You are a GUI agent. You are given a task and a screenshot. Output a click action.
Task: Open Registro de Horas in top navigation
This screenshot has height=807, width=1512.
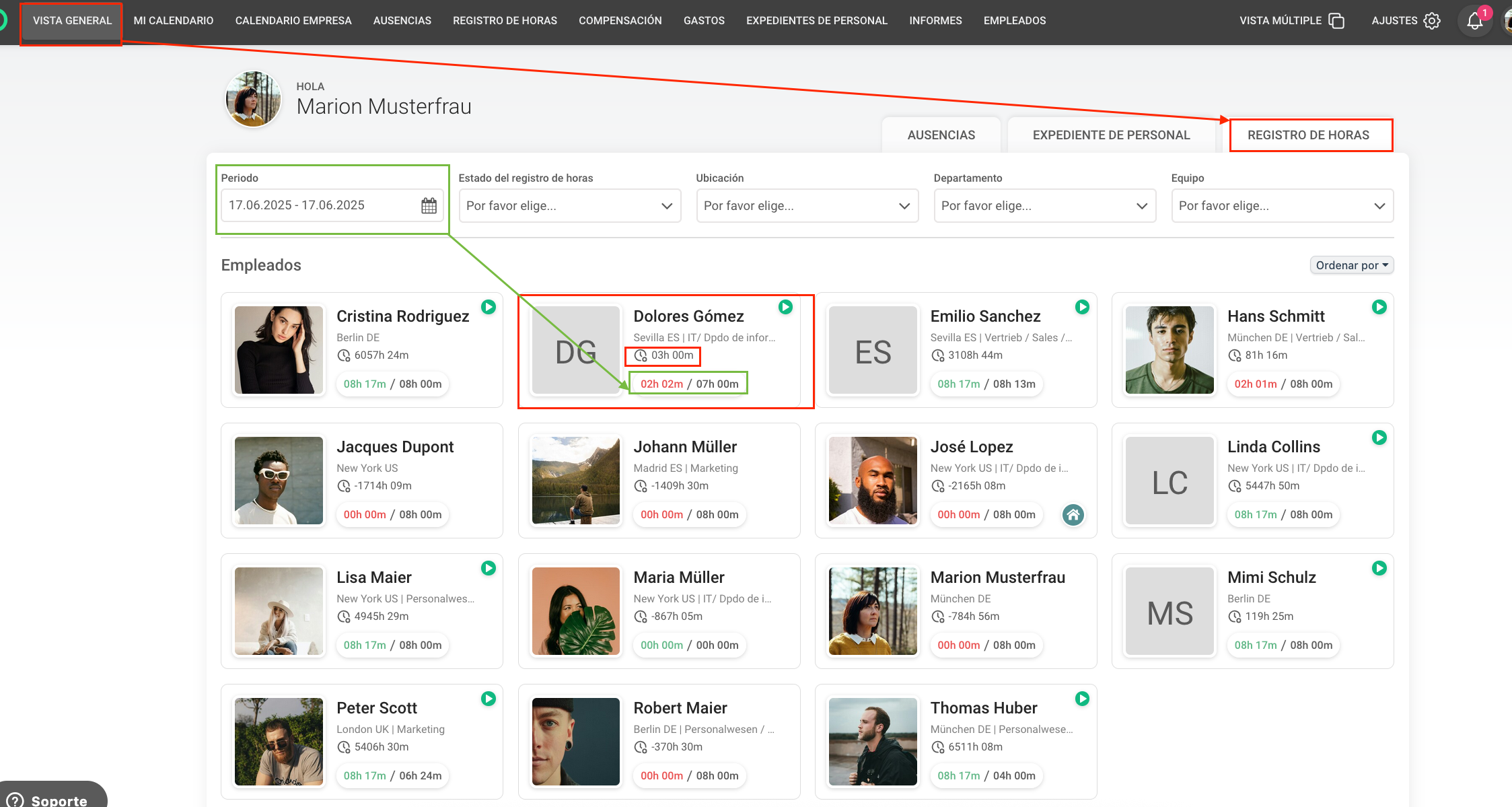505,21
